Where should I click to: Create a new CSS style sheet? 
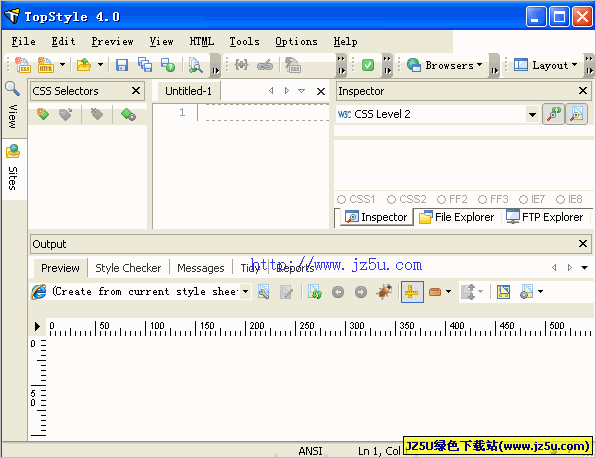[x=23, y=65]
